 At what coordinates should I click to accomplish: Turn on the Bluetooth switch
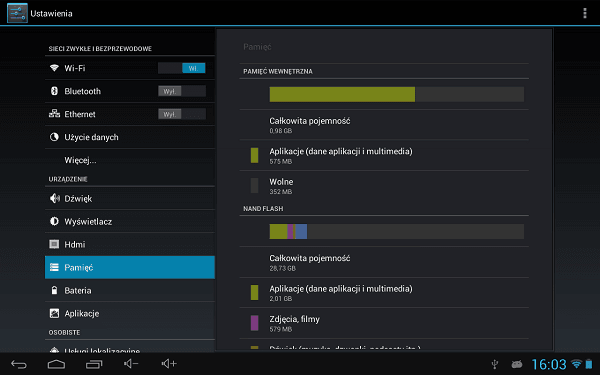[182, 91]
